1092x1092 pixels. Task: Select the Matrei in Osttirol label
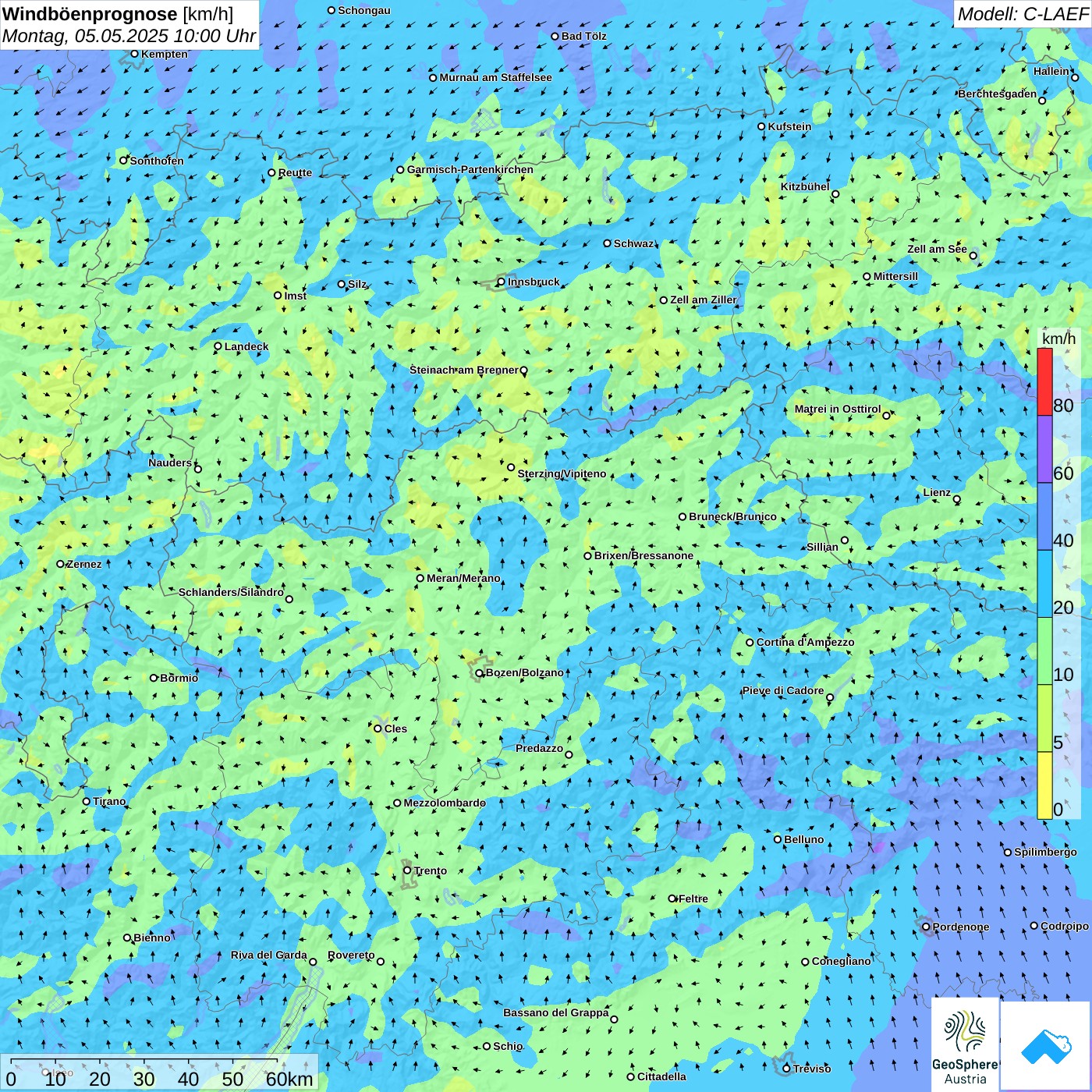(838, 409)
